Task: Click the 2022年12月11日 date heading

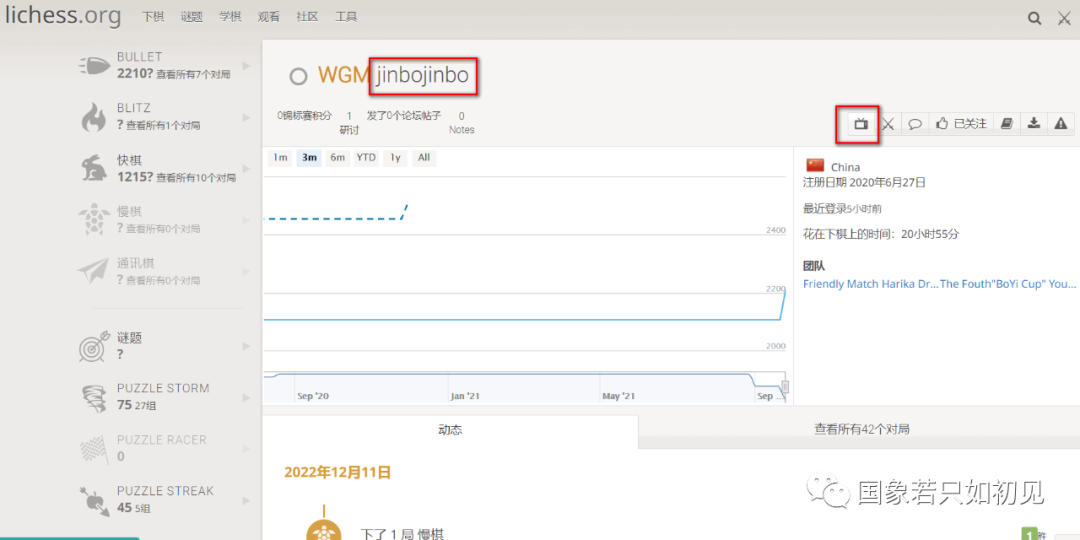Action: click(x=338, y=472)
